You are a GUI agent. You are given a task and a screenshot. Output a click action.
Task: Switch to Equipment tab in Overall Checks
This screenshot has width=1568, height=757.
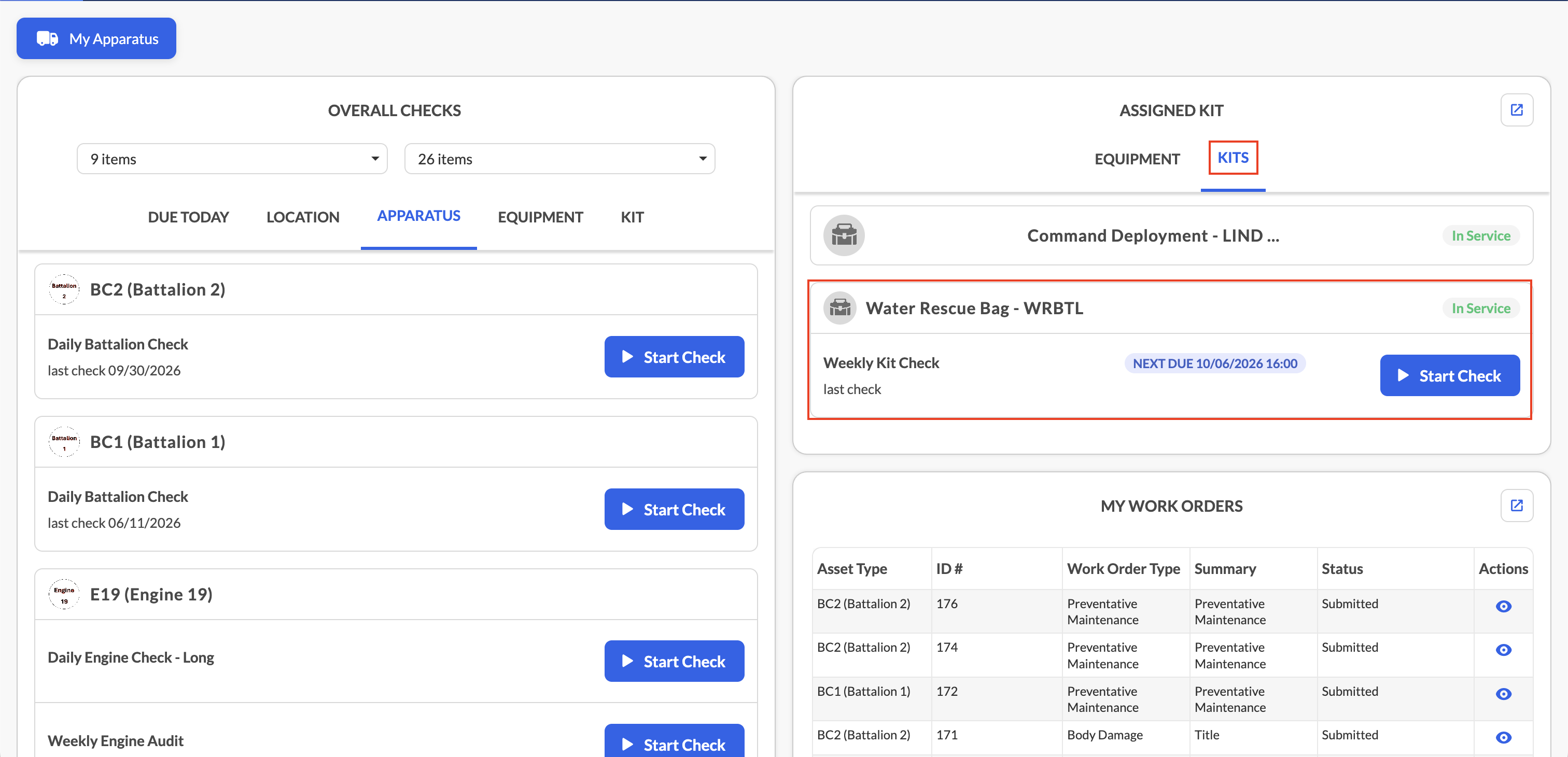(540, 217)
